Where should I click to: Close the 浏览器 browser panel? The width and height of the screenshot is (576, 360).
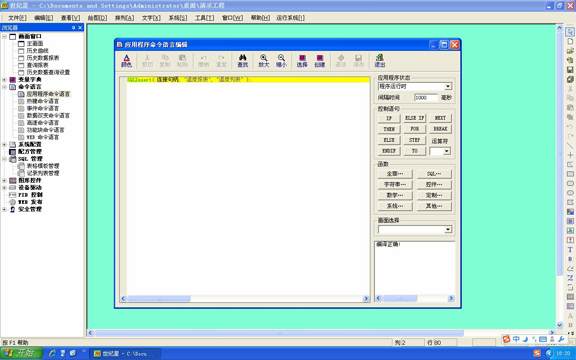[80, 28]
